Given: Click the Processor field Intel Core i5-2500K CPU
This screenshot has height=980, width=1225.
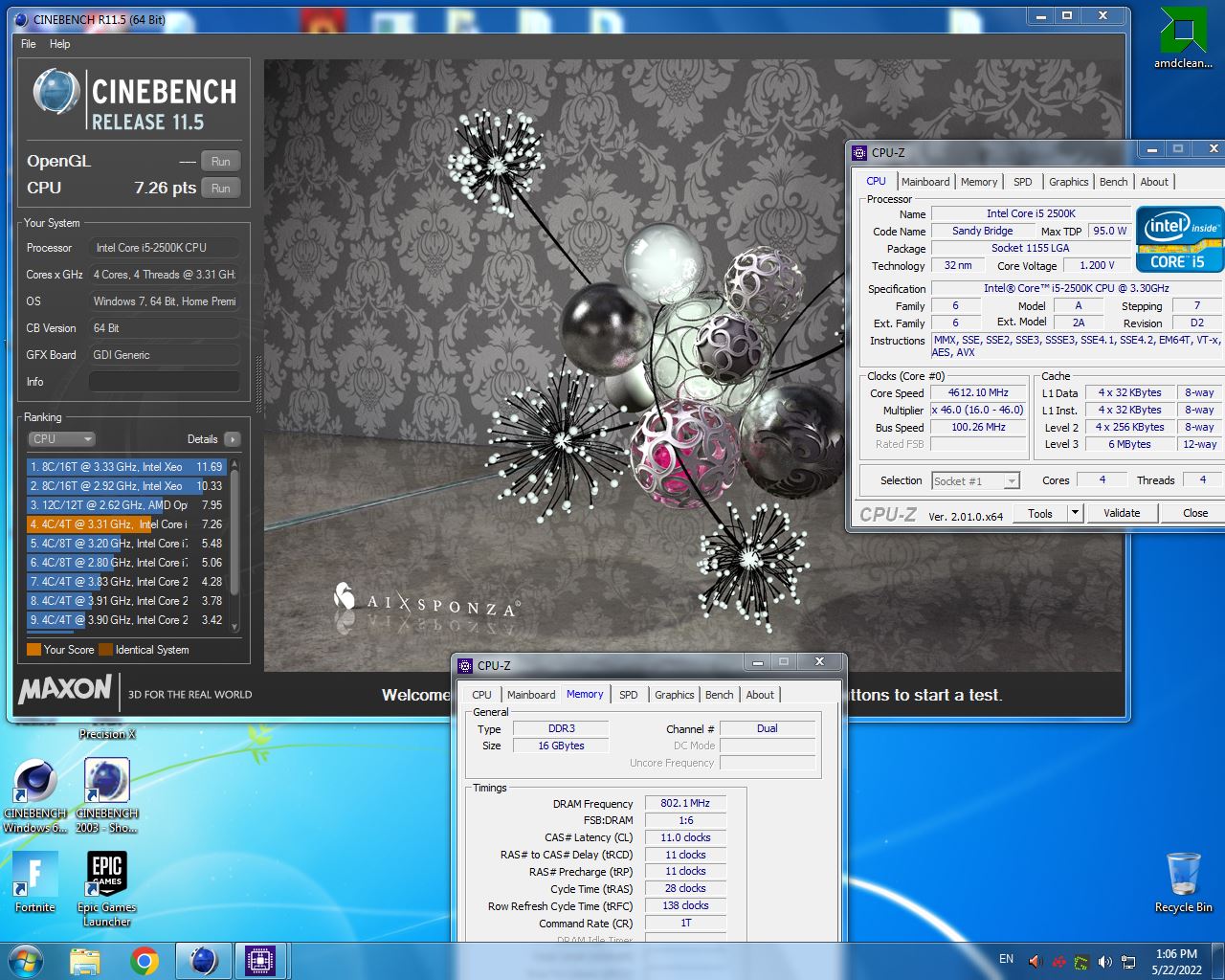Looking at the screenshot, I should click(x=164, y=248).
